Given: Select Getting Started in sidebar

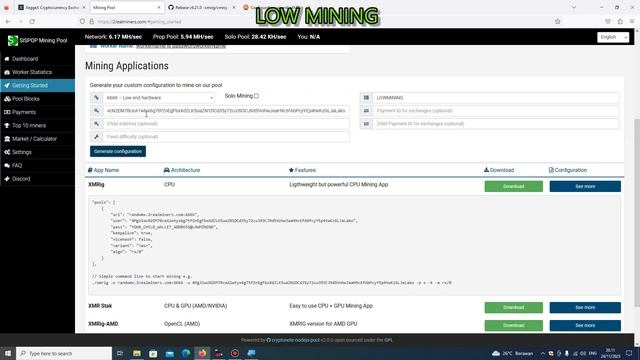Looking at the screenshot, I should tap(37, 85).
